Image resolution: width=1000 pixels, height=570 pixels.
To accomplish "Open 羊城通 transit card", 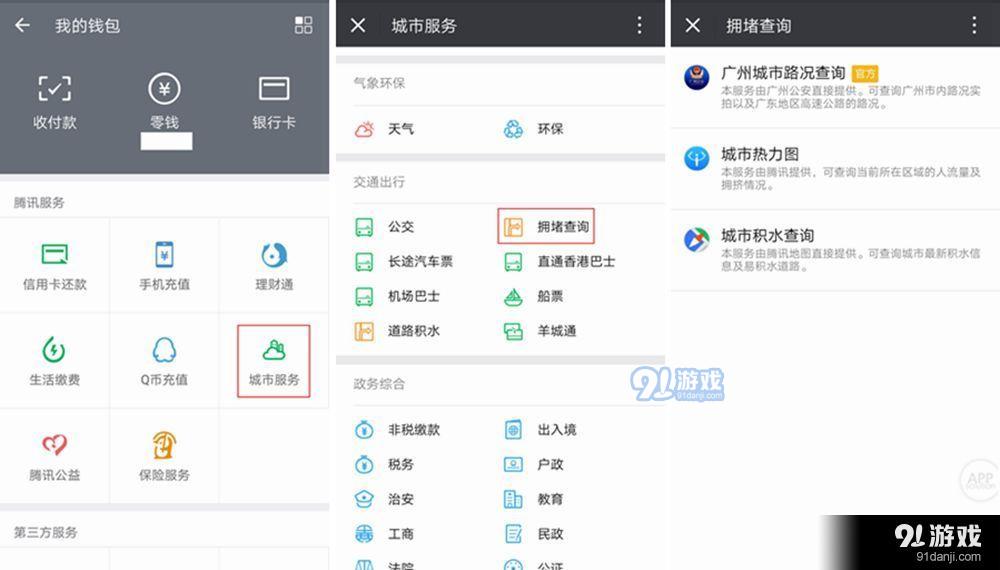I will (x=540, y=331).
